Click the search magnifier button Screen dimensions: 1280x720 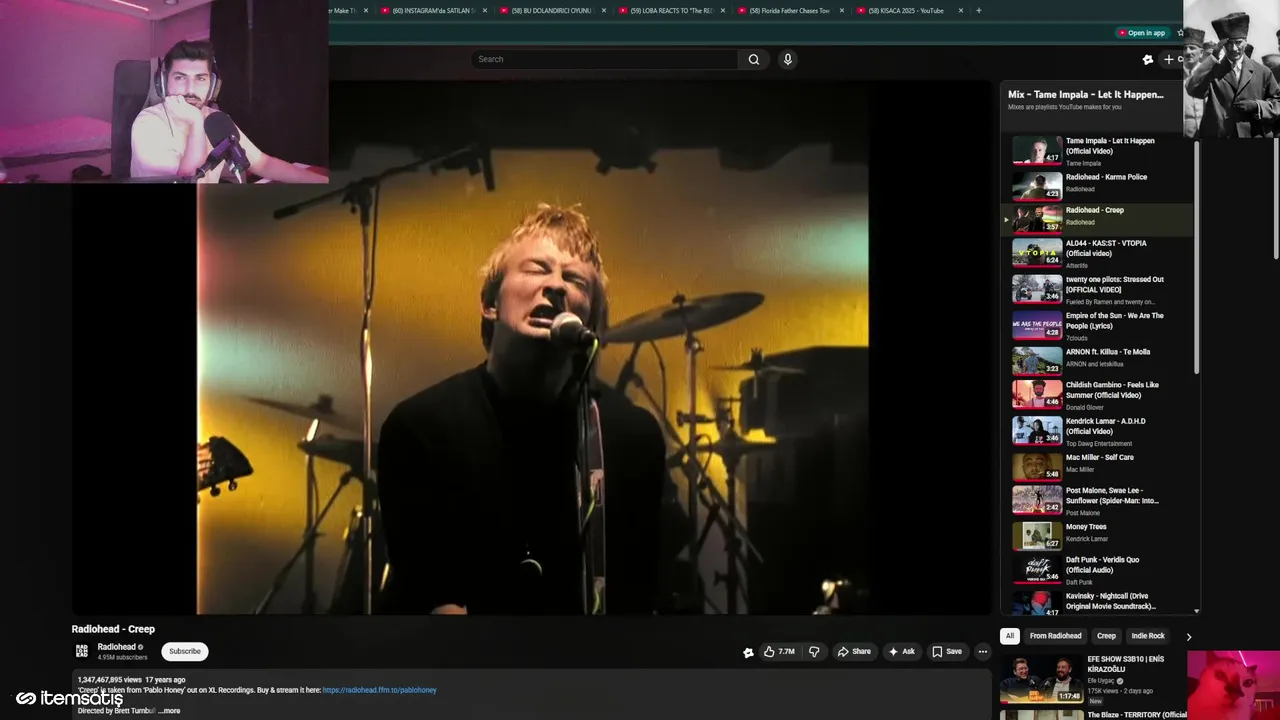(754, 59)
